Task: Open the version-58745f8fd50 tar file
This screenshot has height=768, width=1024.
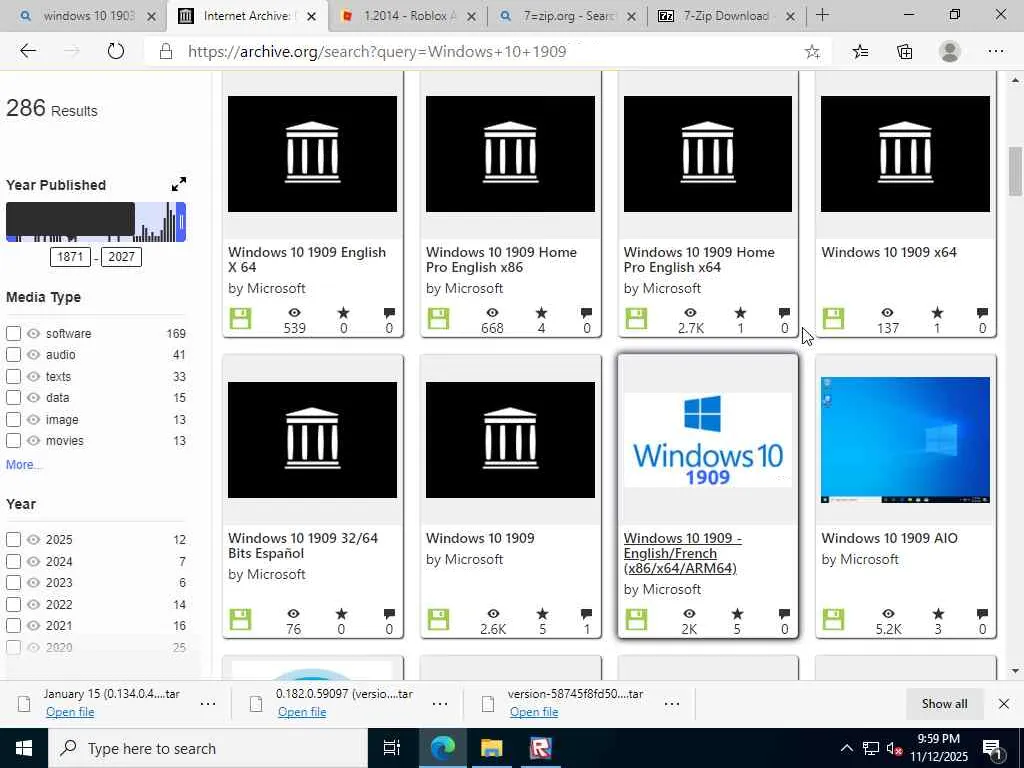Action: point(534,712)
